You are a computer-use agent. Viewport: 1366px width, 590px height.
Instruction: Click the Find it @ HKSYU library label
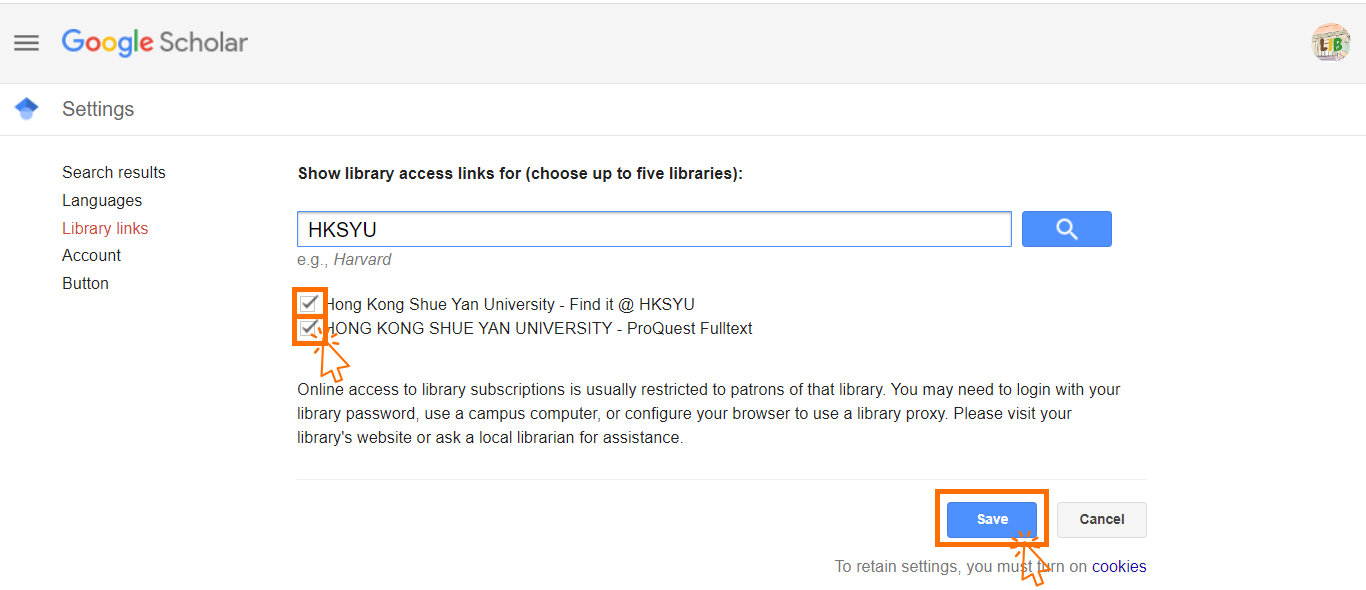coord(510,304)
